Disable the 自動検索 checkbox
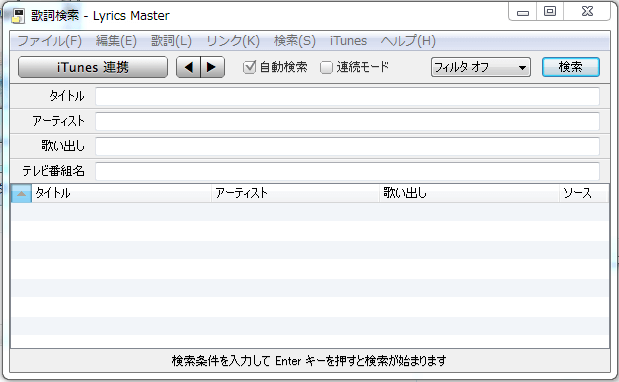 (249, 67)
